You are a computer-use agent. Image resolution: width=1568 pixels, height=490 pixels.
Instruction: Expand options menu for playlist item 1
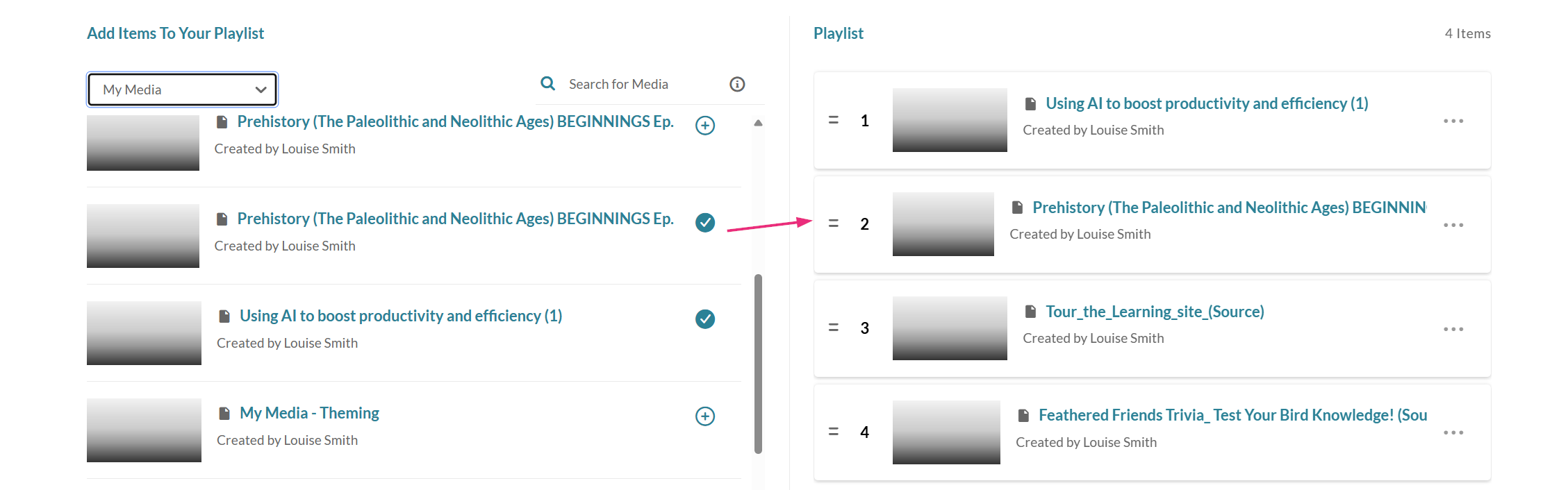pos(1453,121)
